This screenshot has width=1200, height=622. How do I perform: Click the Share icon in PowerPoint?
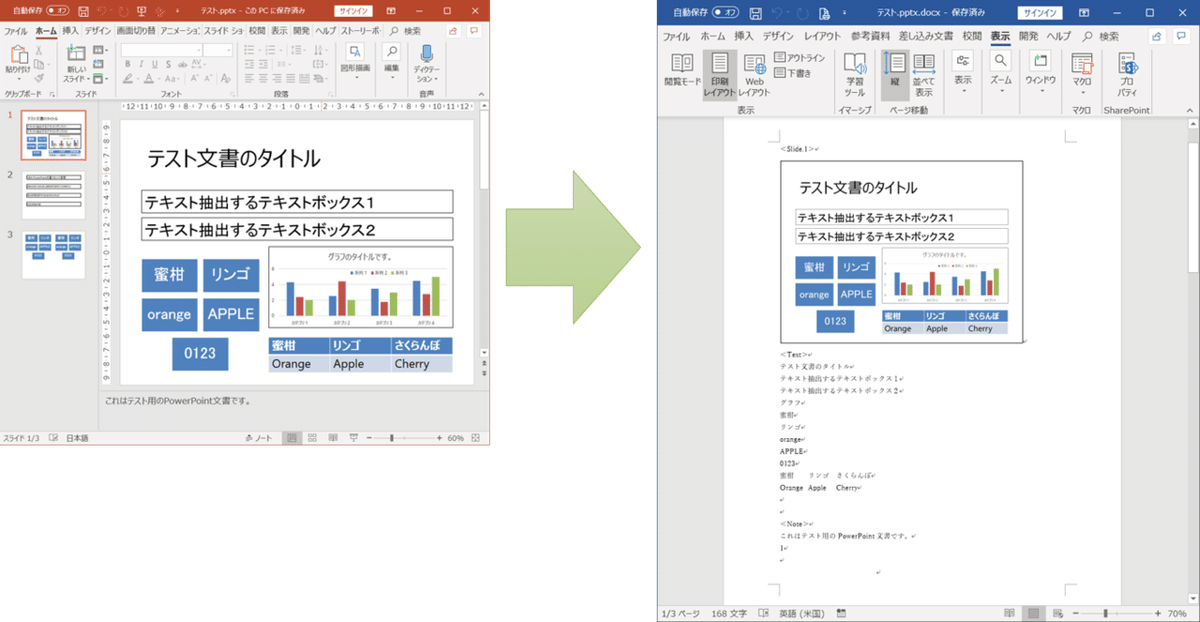[452, 31]
